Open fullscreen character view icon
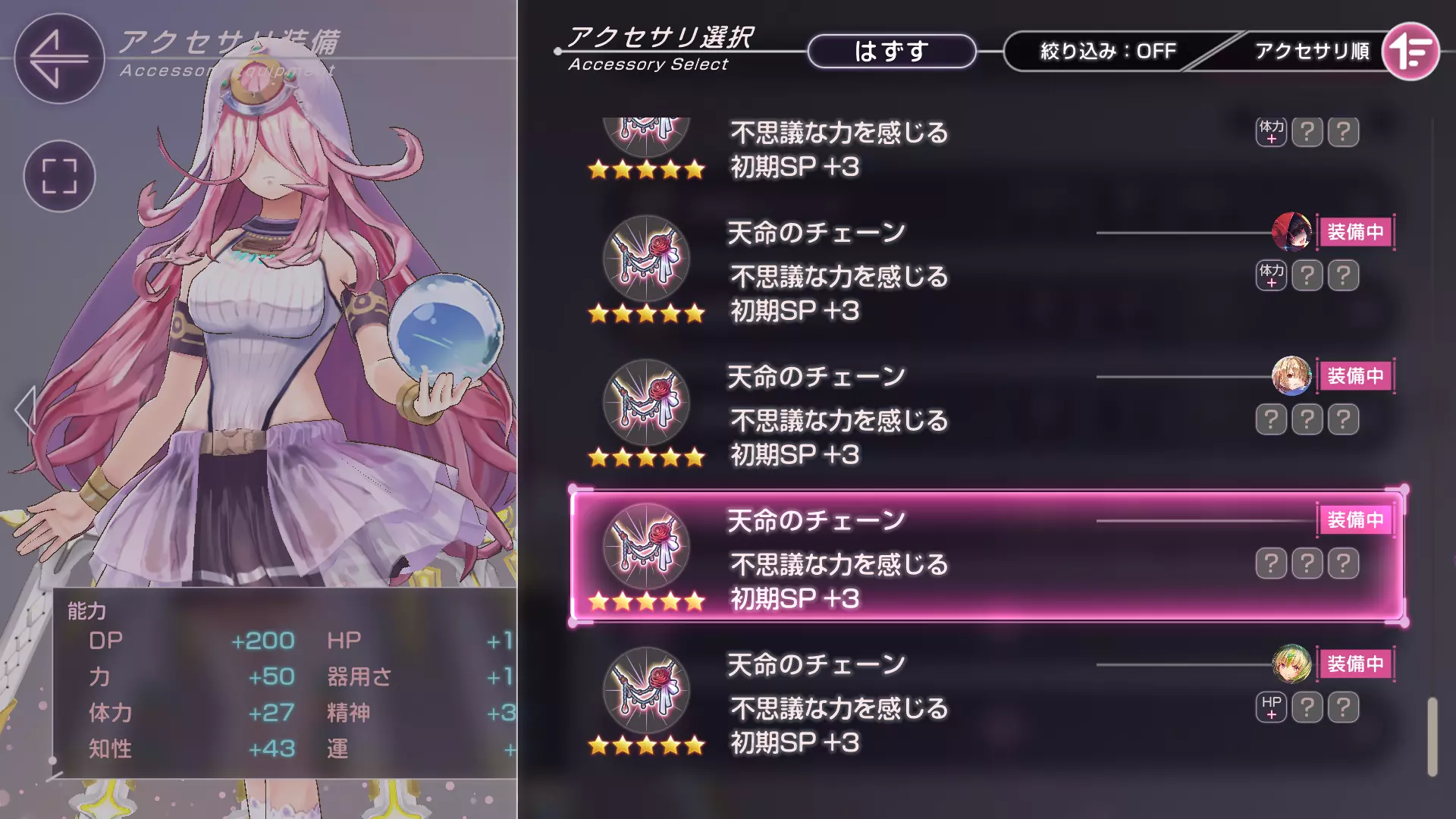Image resolution: width=1456 pixels, height=819 pixels. point(59,176)
